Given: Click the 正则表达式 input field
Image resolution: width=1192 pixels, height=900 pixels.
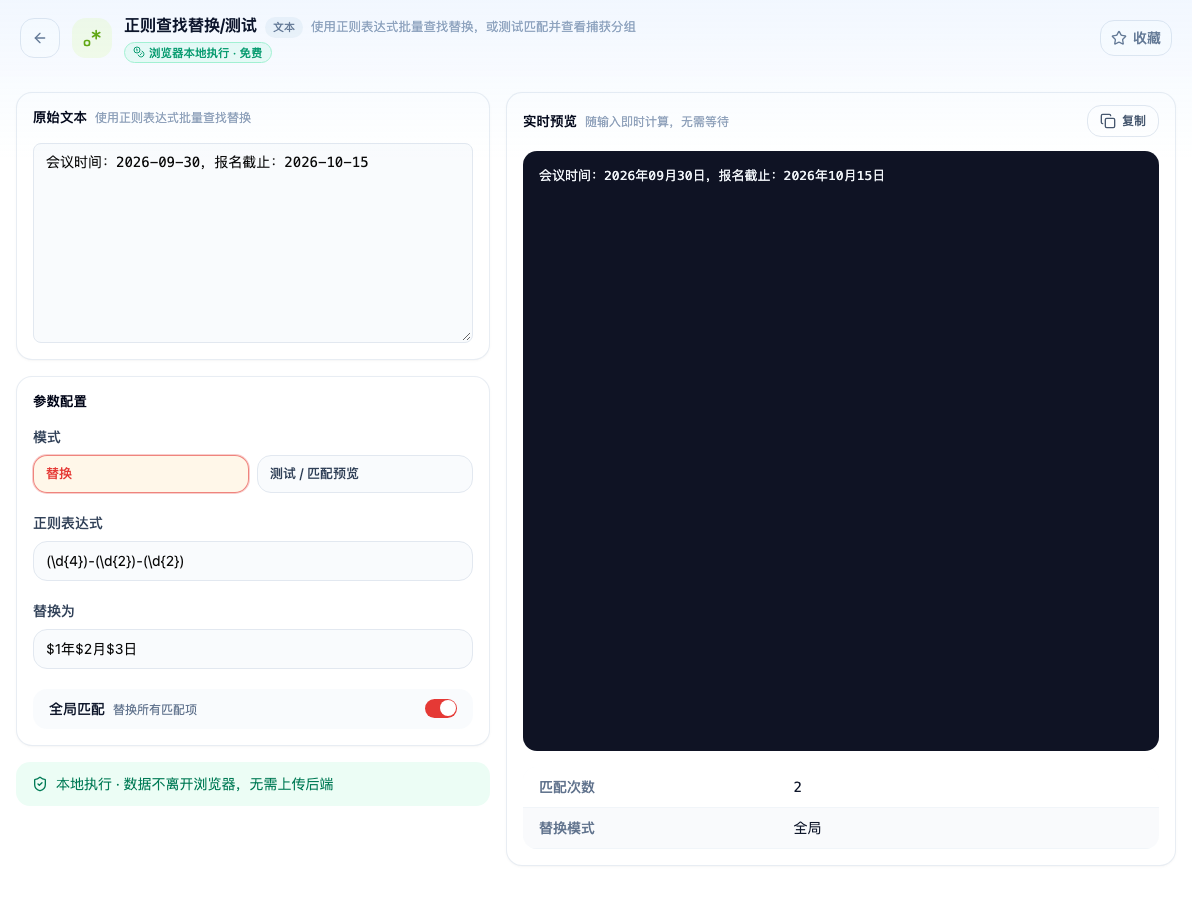Looking at the screenshot, I should coord(252,561).
